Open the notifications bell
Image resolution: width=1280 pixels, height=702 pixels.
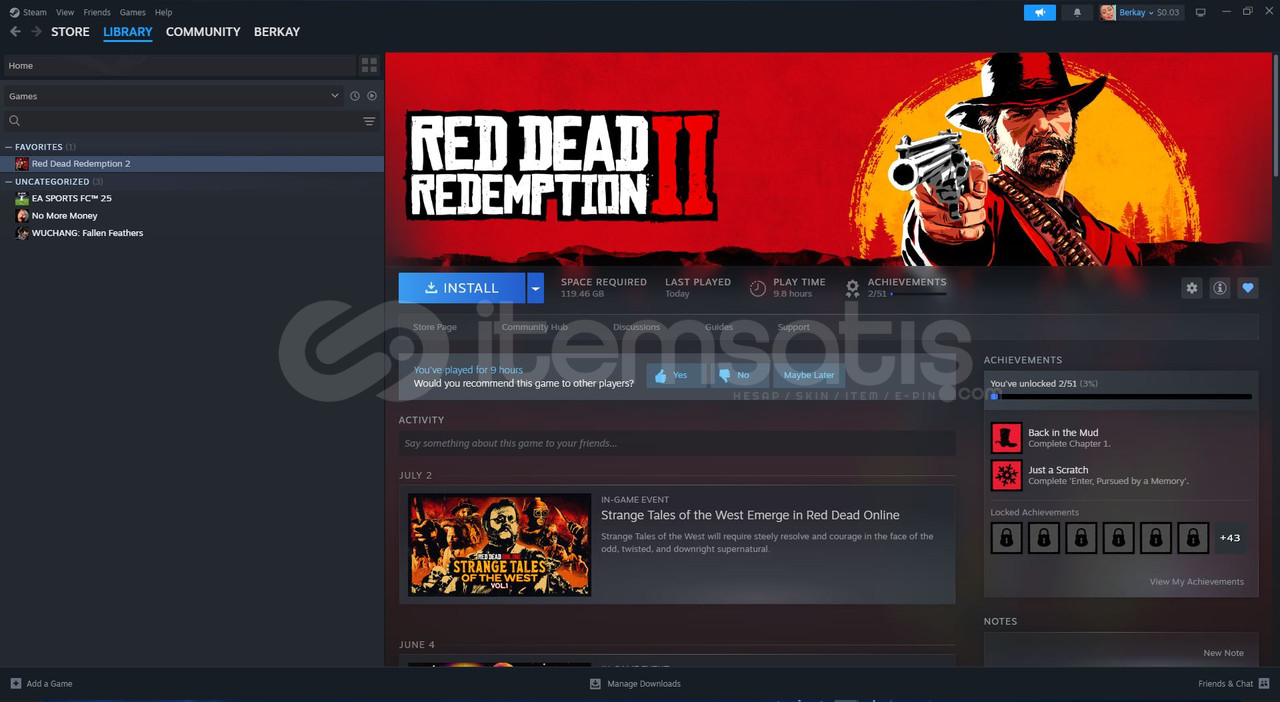click(1077, 12)
